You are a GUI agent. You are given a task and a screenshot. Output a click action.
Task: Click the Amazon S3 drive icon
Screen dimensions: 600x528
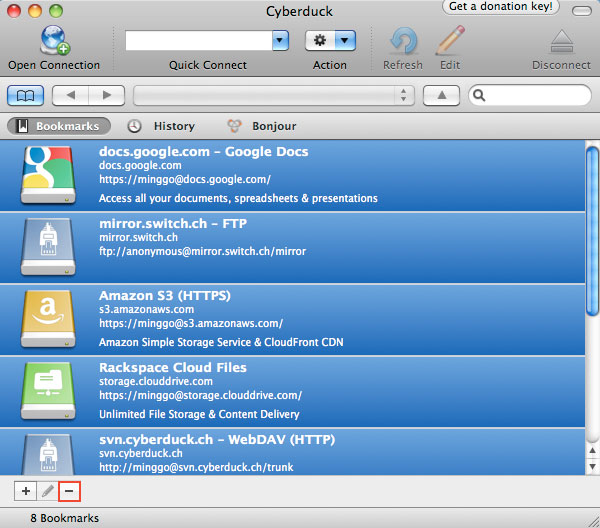[48, 319]
